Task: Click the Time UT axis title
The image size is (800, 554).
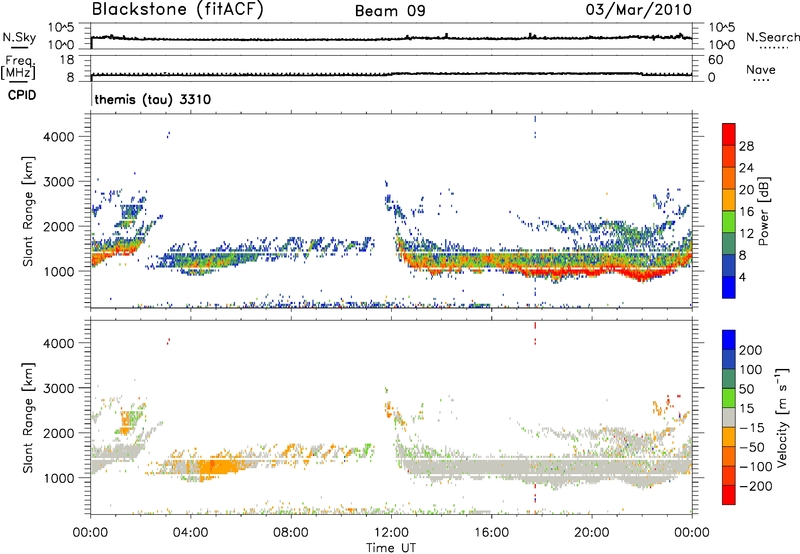Action: 391,547
